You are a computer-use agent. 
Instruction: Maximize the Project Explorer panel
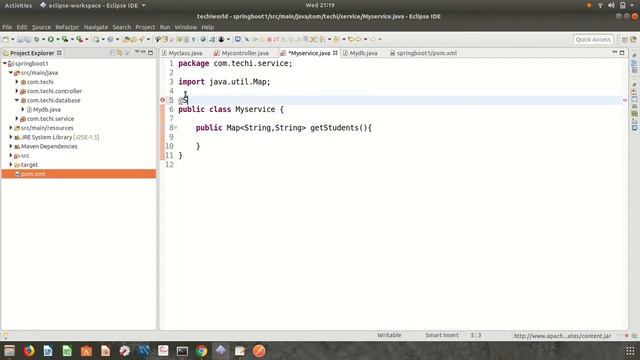click(151, 53)
